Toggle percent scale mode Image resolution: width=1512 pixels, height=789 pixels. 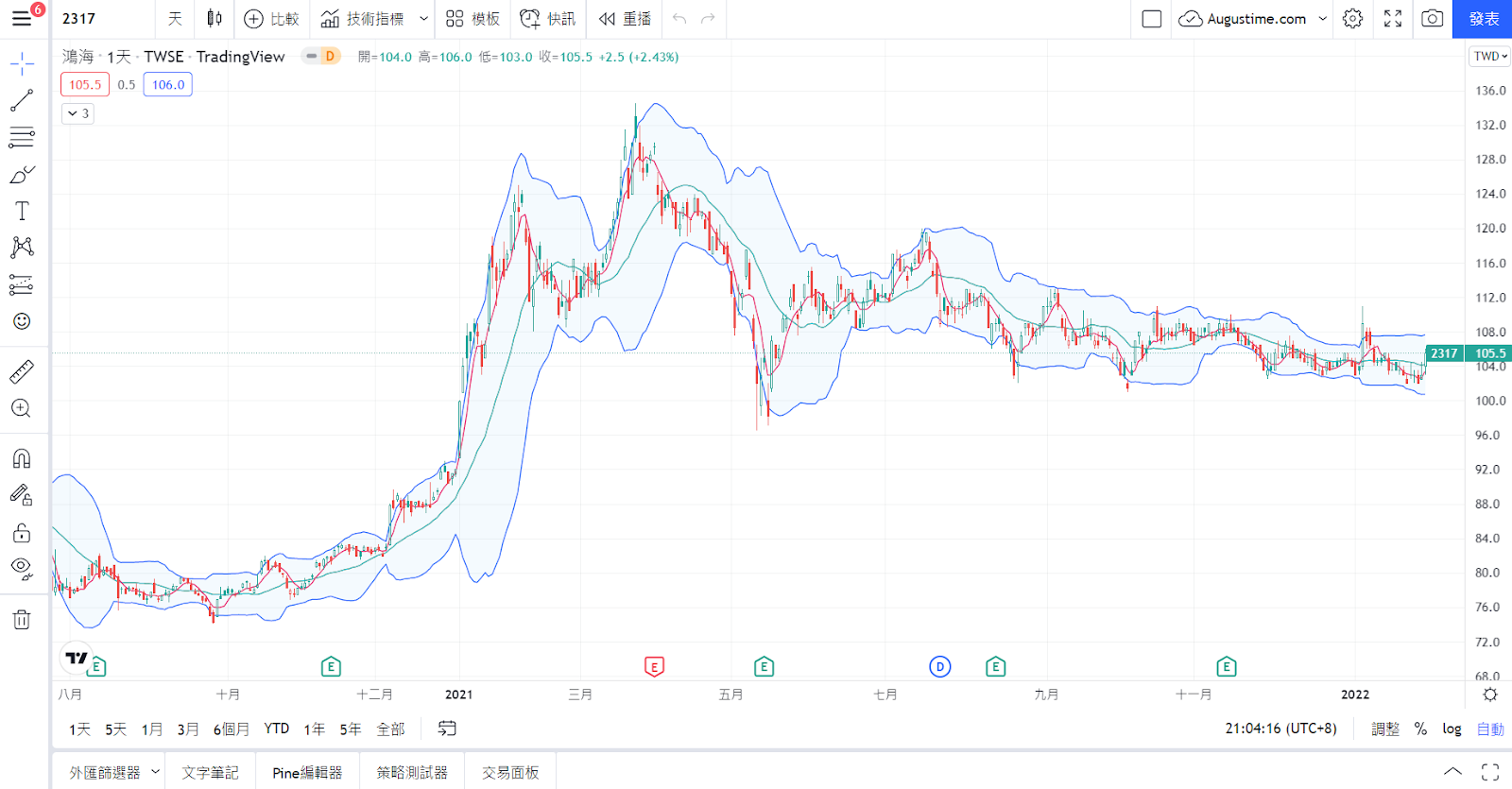(x=1420, y=729)
